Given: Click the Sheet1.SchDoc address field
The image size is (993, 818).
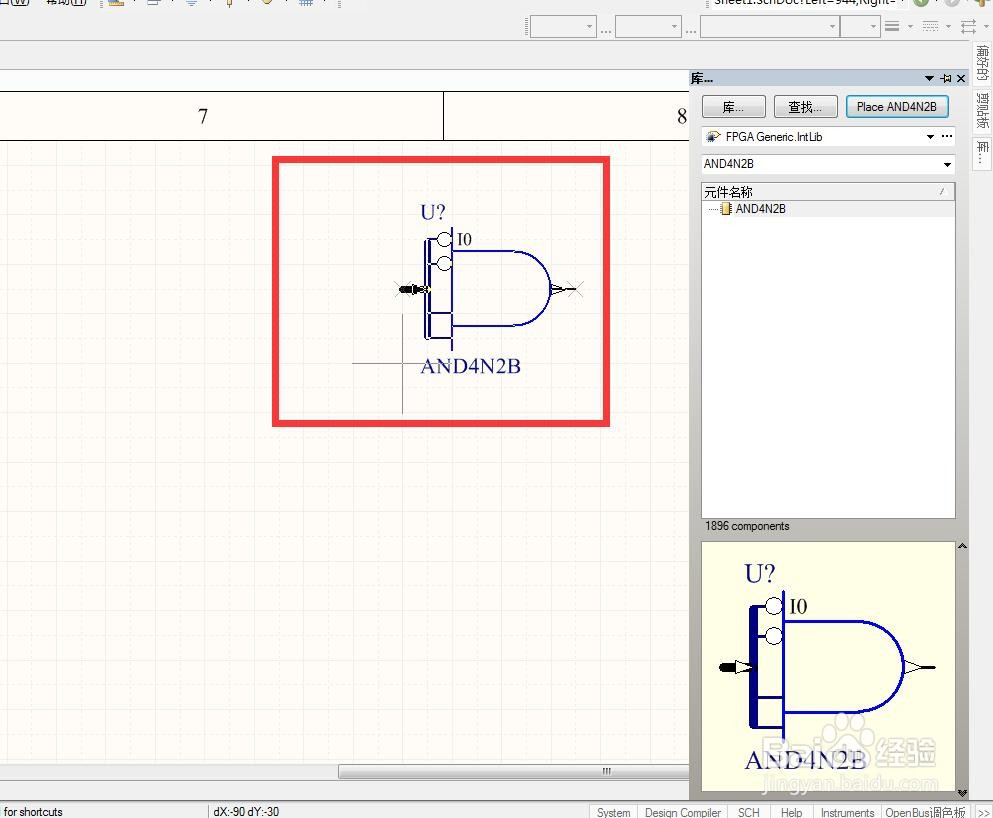Looking at the screenshot, I should [806, 3].
